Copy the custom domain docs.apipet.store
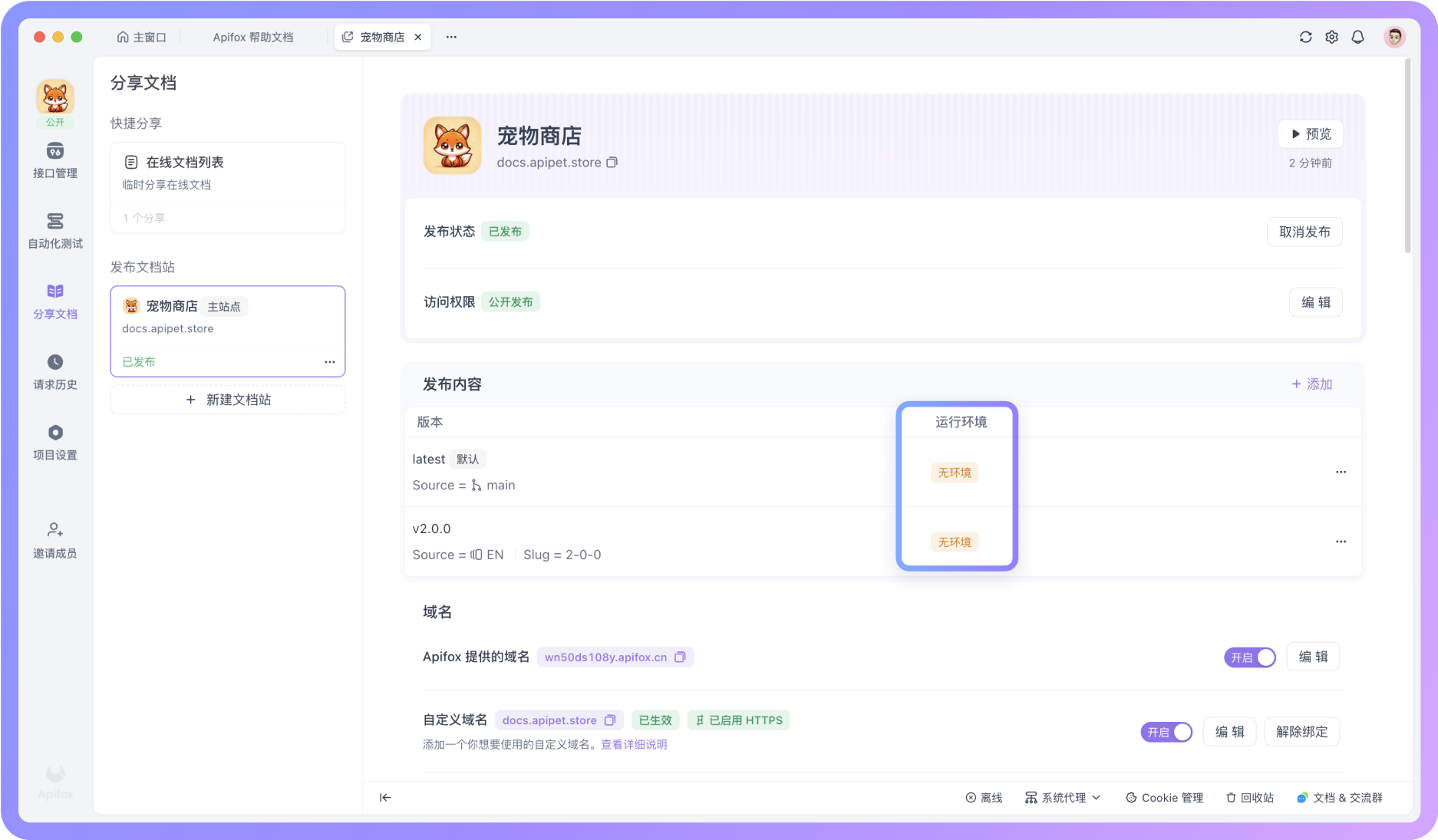The image size is (1438, 840). pyautogui.click(x=610, y=720)
